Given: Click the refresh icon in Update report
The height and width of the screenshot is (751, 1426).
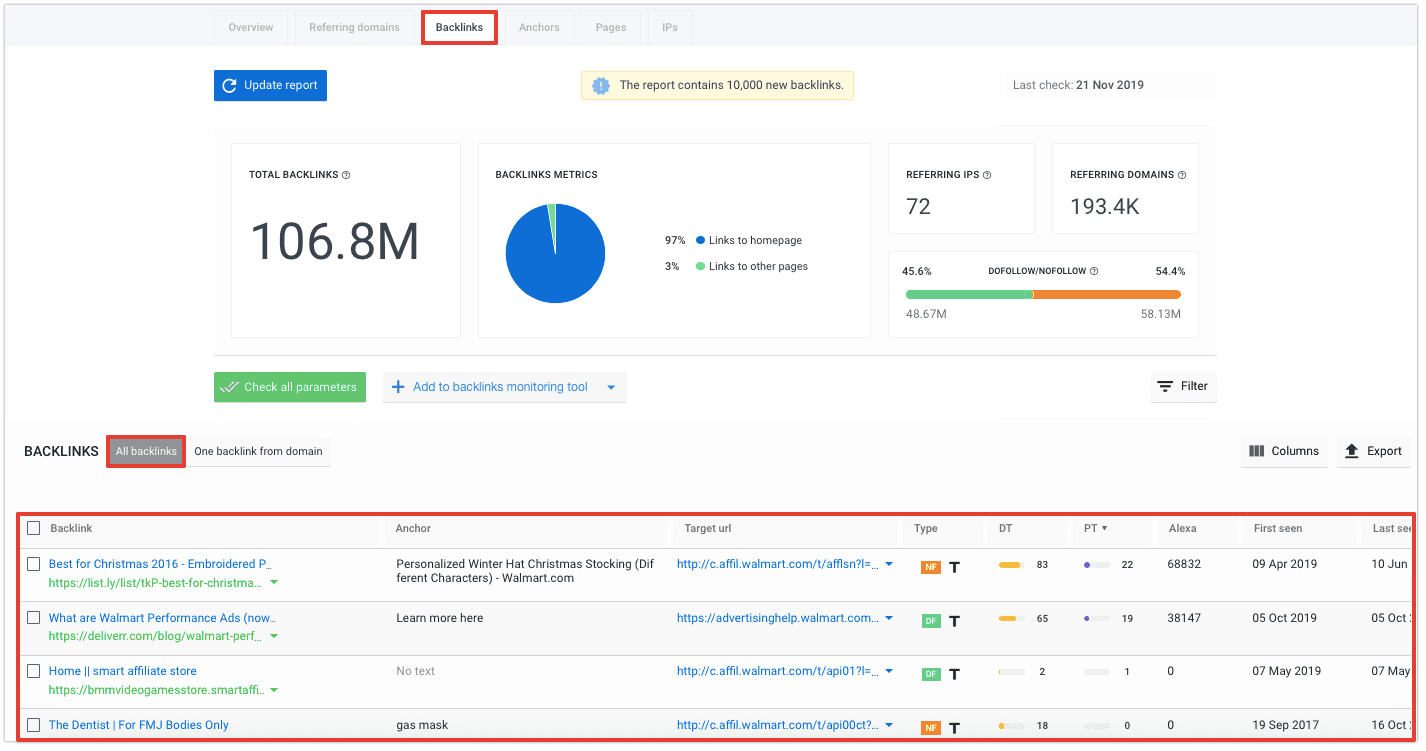Looking at the screenshot, I should pos(230,86).
